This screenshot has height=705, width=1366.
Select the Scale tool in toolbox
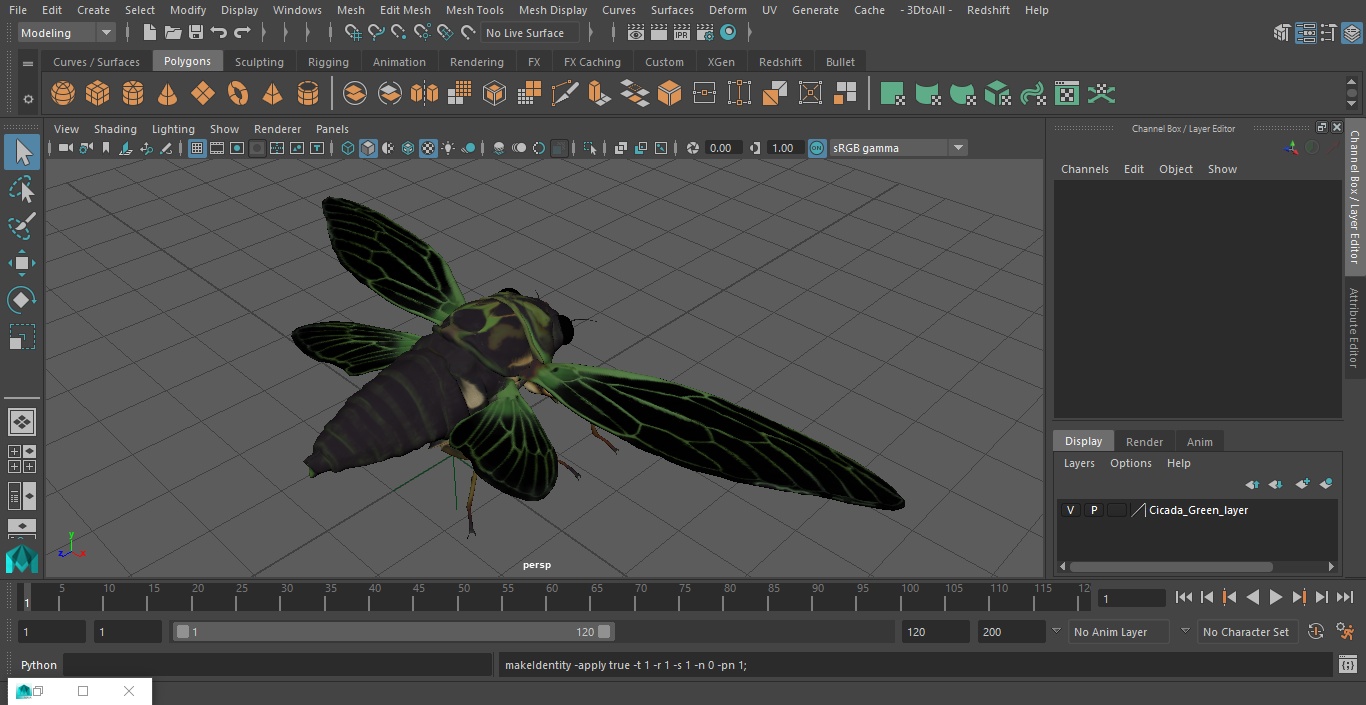[22, 337]
